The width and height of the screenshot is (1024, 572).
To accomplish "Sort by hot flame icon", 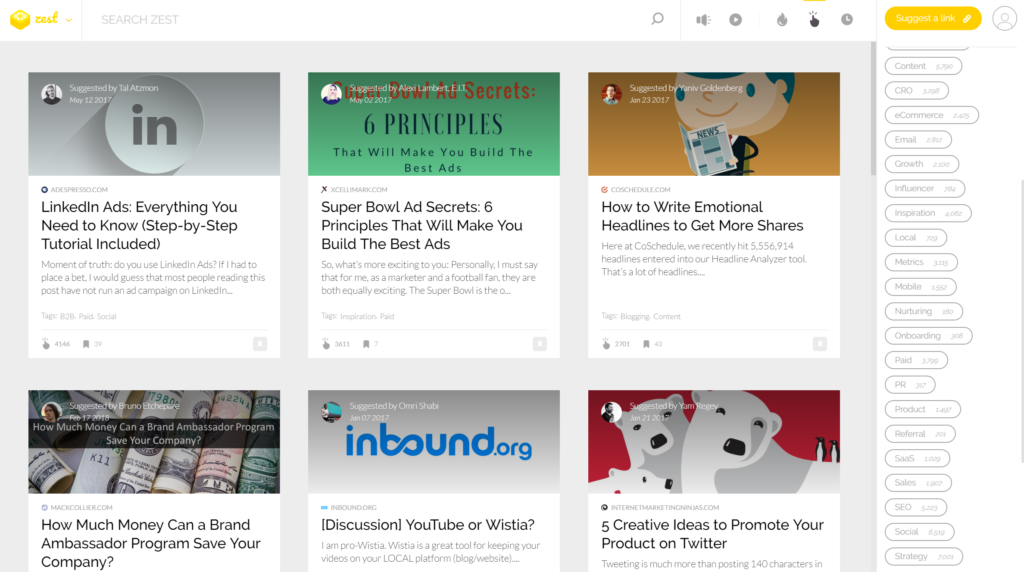I will point(782,20).
